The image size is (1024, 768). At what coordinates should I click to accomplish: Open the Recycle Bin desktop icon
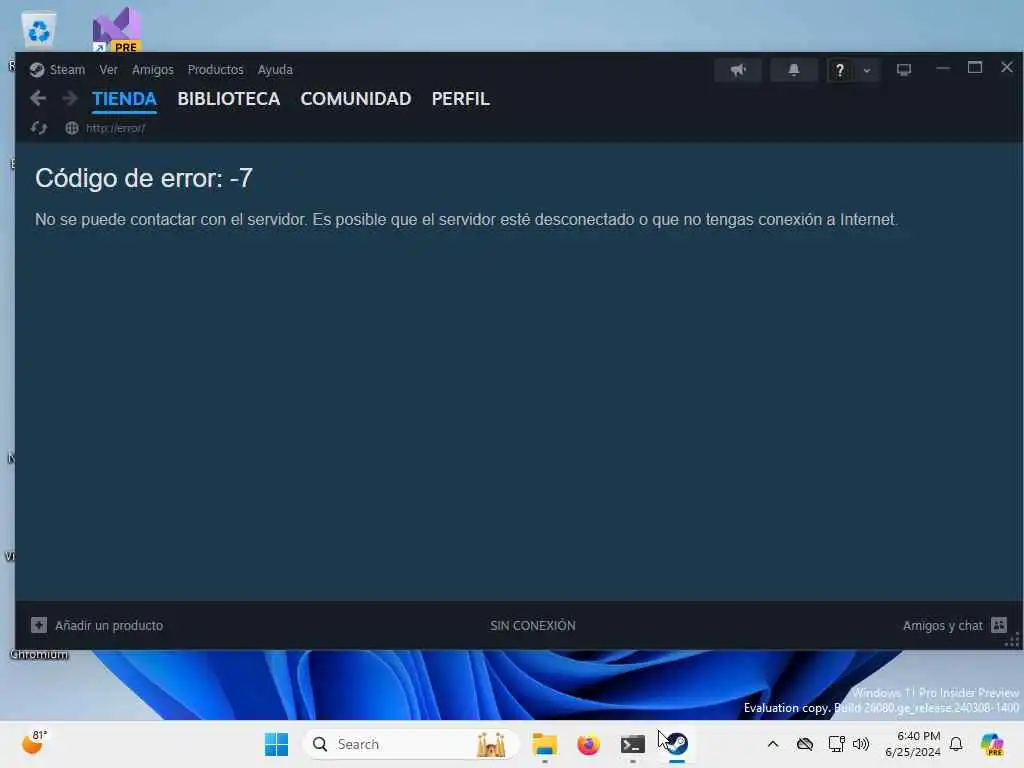point(39,30)
